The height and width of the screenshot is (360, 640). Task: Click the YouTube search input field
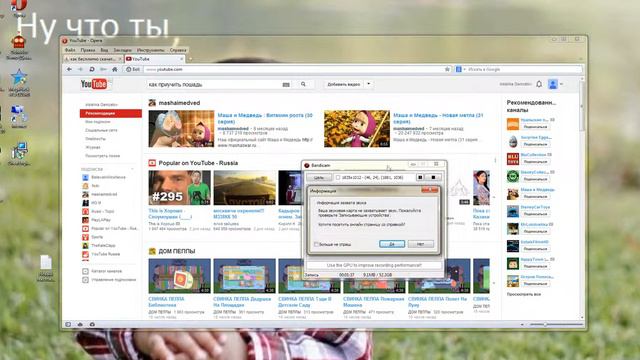[x=214, y=84]
